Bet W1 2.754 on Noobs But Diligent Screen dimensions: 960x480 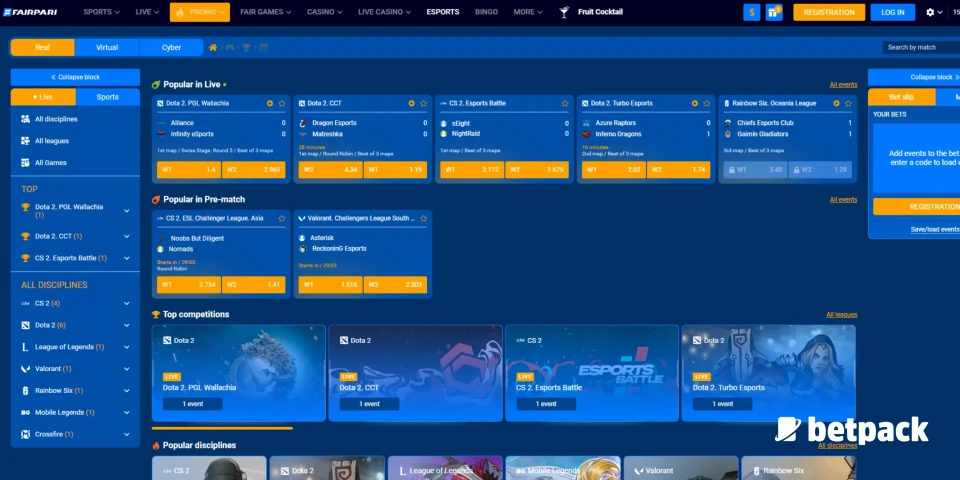189,285
